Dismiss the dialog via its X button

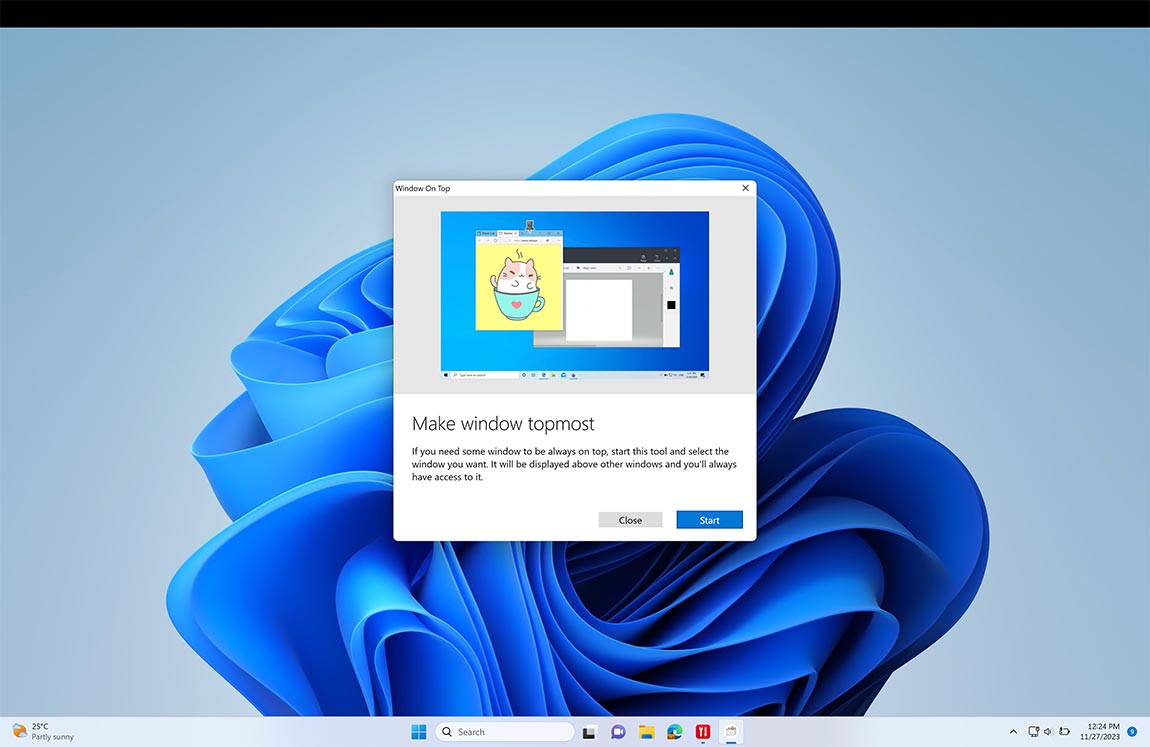[x=745, y=188]
